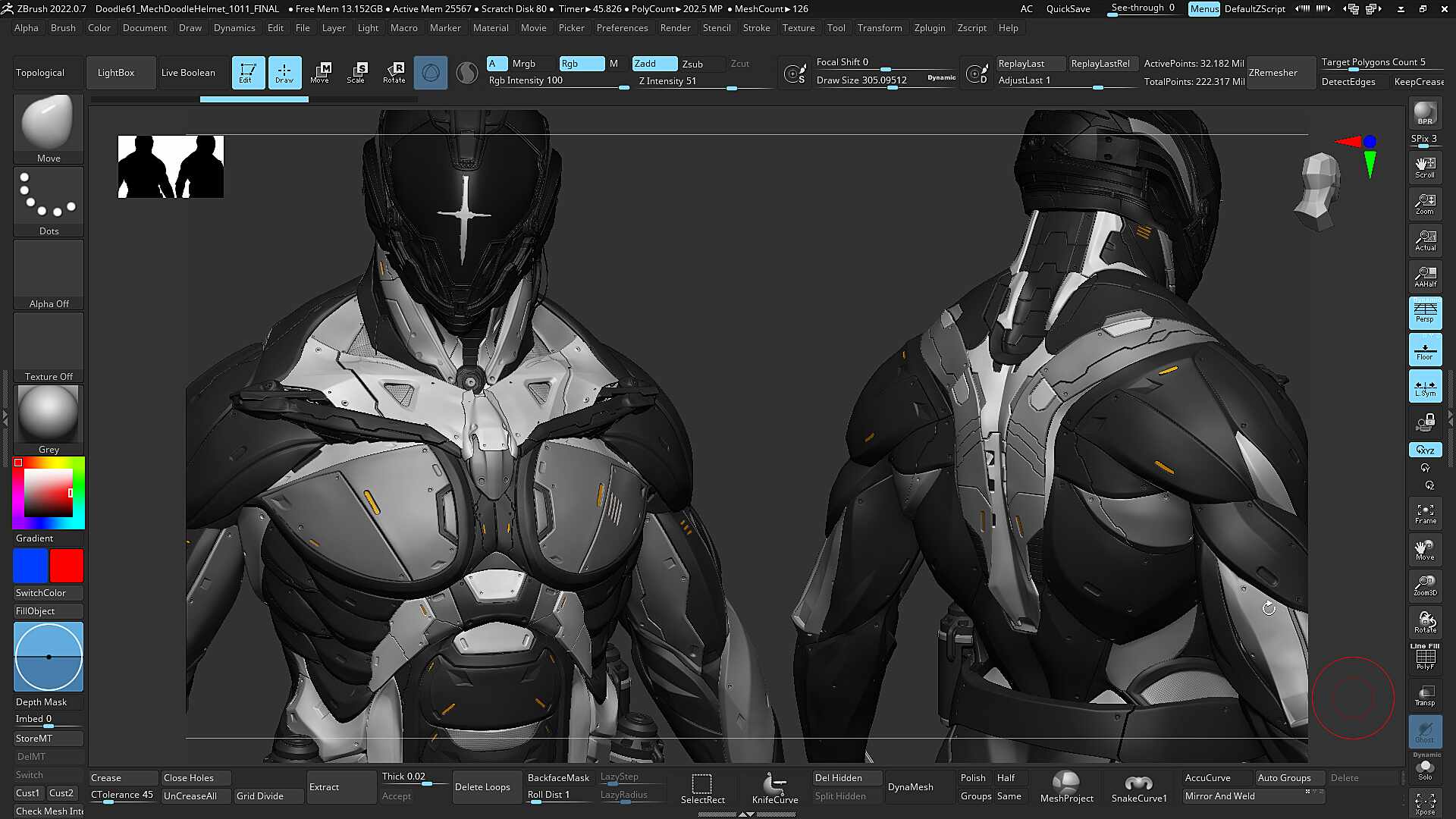Open the Render menu

click(x=675, y=28)
